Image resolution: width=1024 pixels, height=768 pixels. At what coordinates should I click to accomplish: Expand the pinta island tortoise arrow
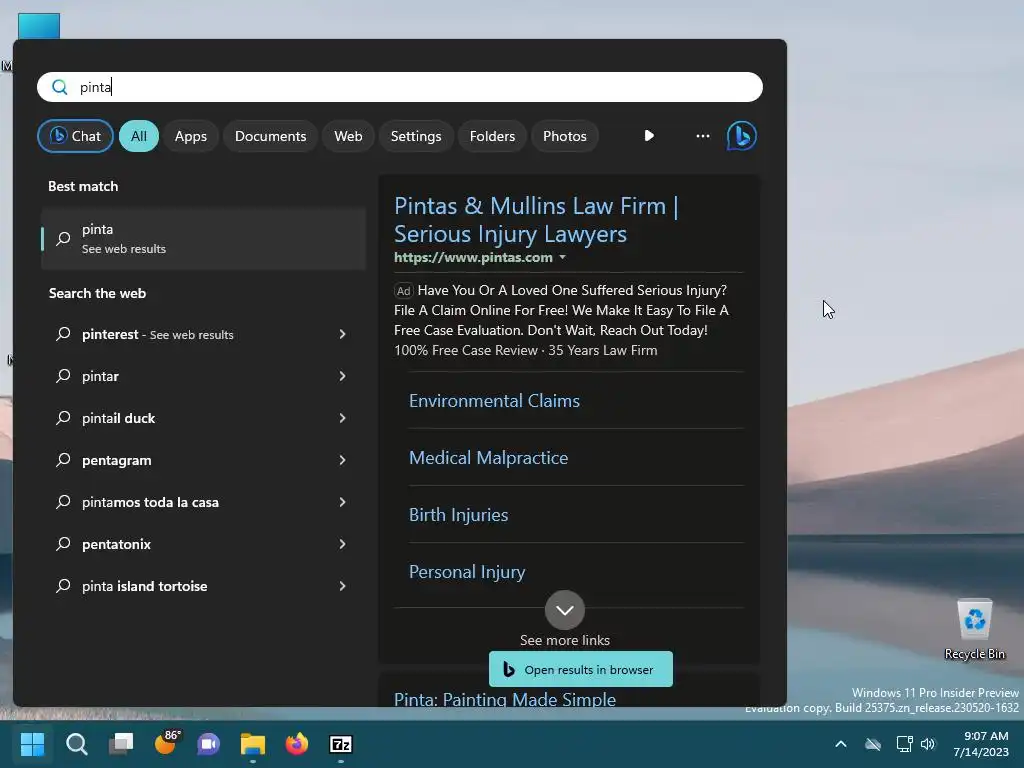click(342, 586)
